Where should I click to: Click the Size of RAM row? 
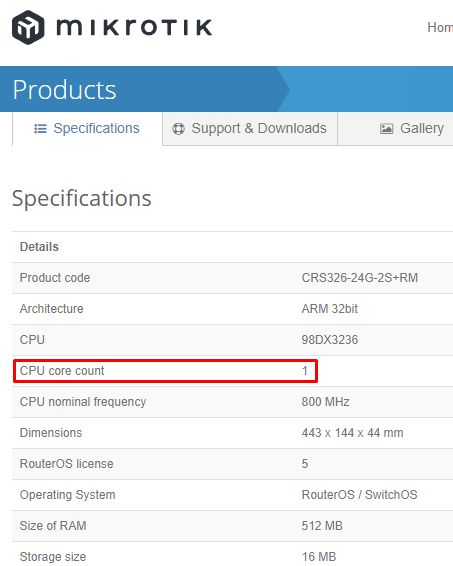click(232, 526)
